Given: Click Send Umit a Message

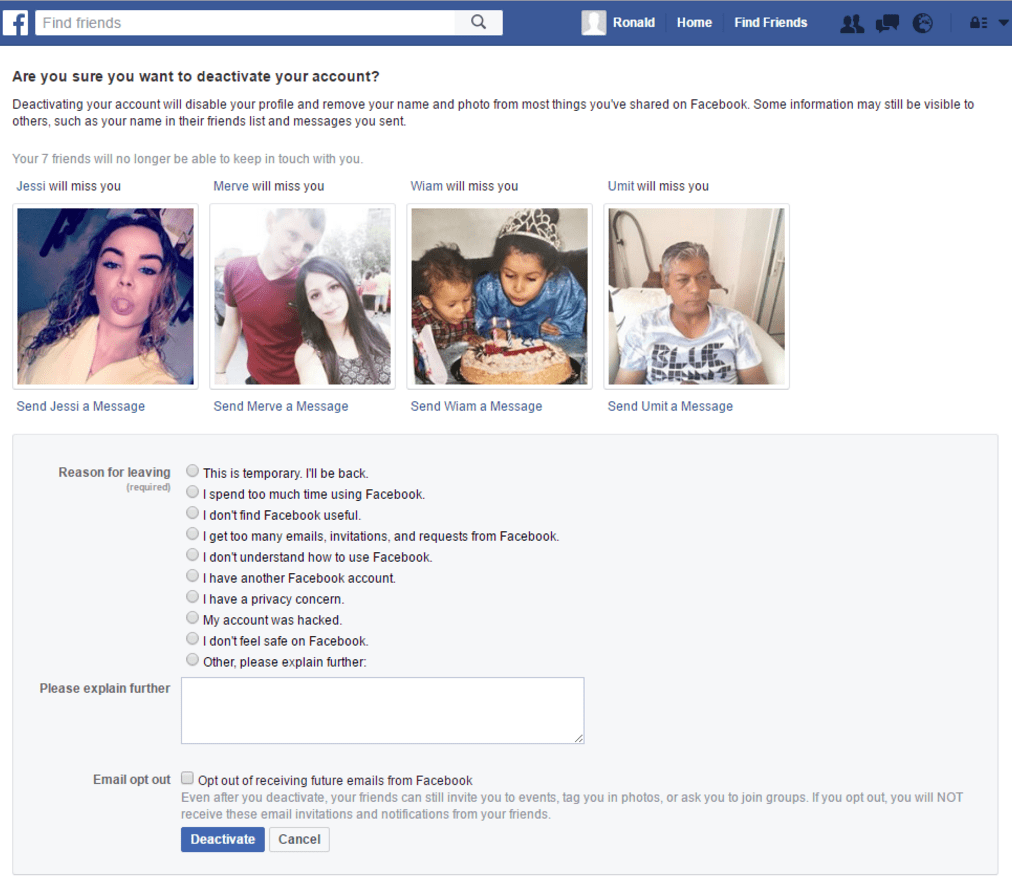Looking at the screenshot, I should click(670, 406).
